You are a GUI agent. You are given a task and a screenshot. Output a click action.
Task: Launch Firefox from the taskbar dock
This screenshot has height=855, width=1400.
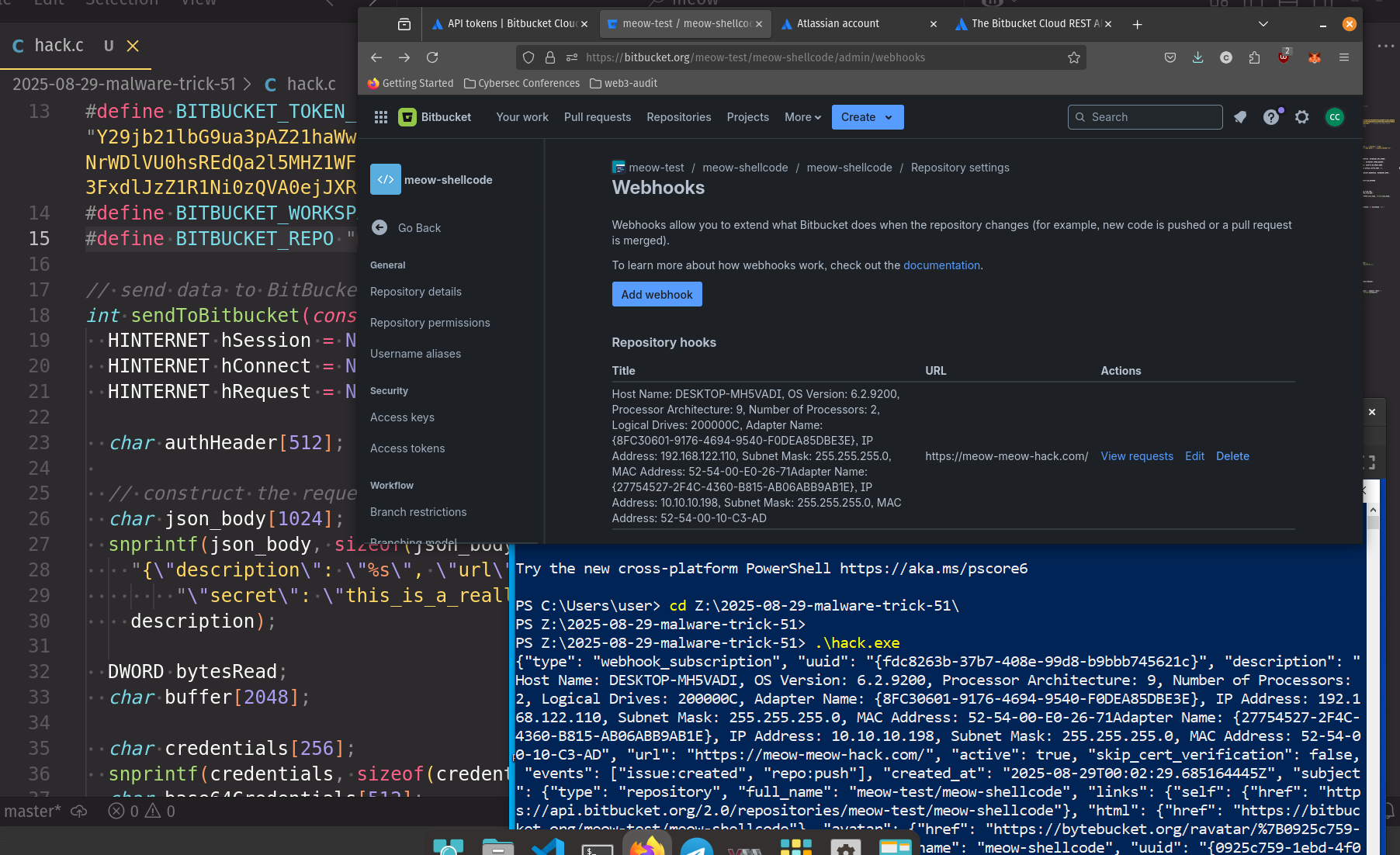pos(646,846)
